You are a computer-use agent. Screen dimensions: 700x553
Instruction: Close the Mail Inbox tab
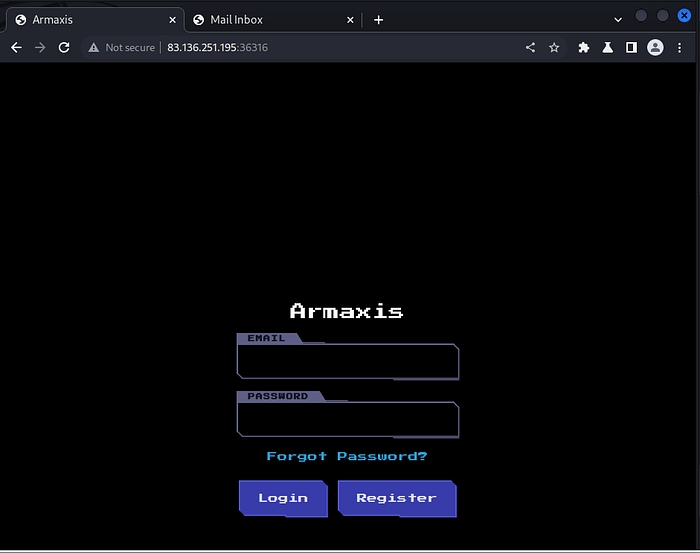click(x=350, y=19)
